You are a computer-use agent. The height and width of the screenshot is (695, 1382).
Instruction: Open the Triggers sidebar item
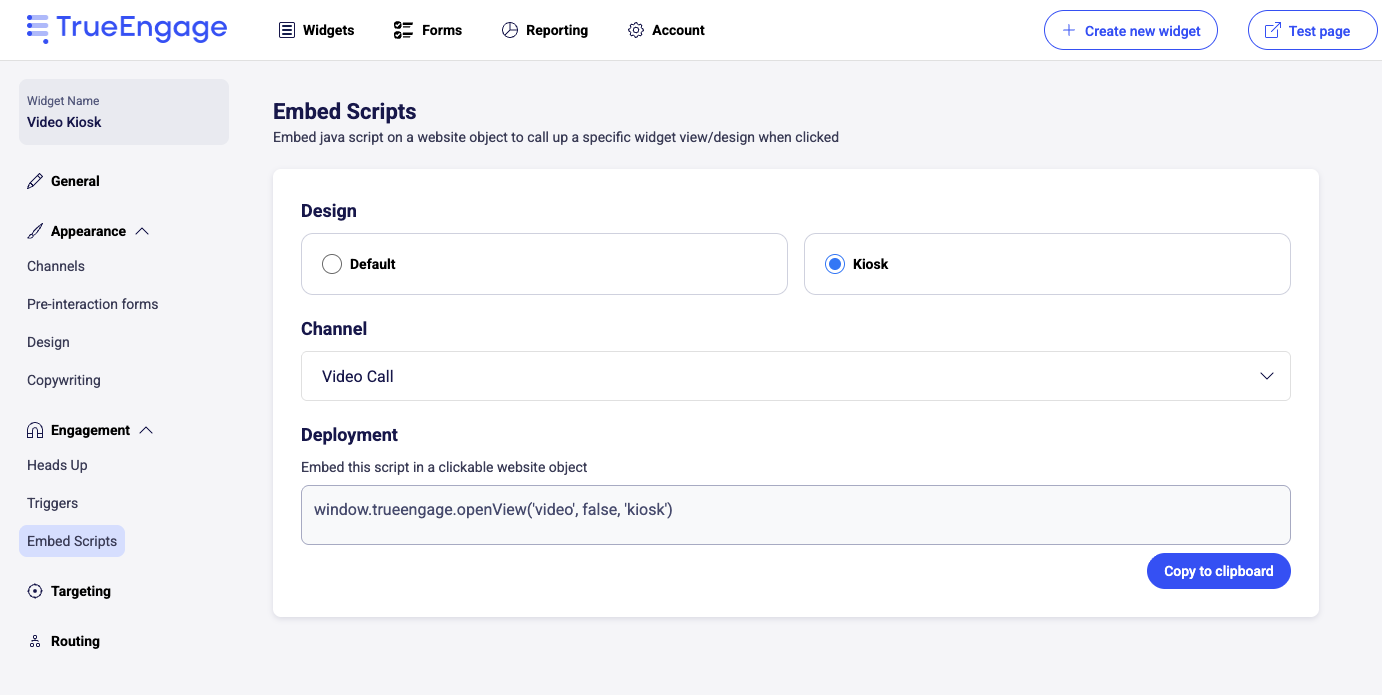click(52, 503)
